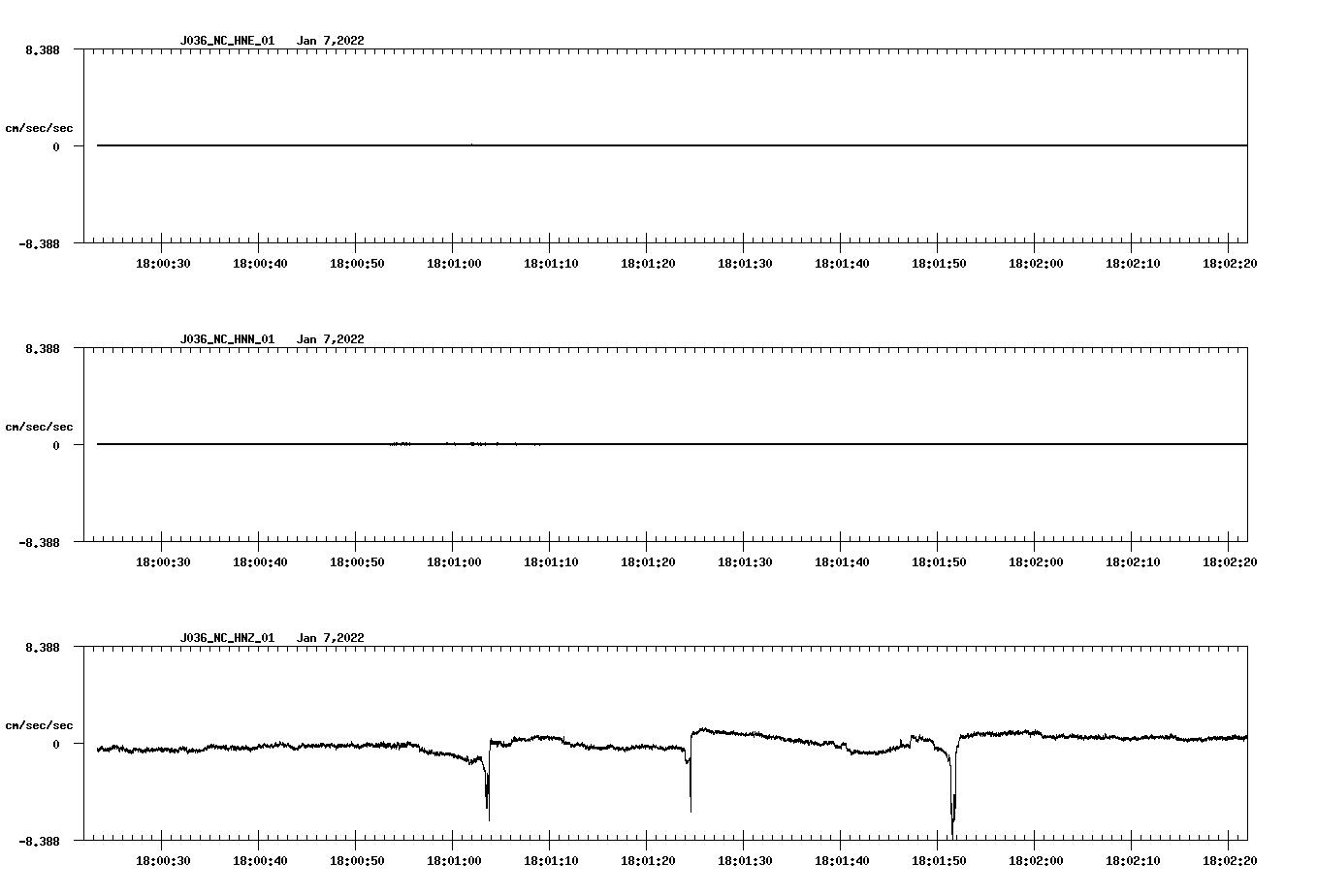
Task: Click the 18:00:30 time label under HNE plot
Action: (163, 263)
